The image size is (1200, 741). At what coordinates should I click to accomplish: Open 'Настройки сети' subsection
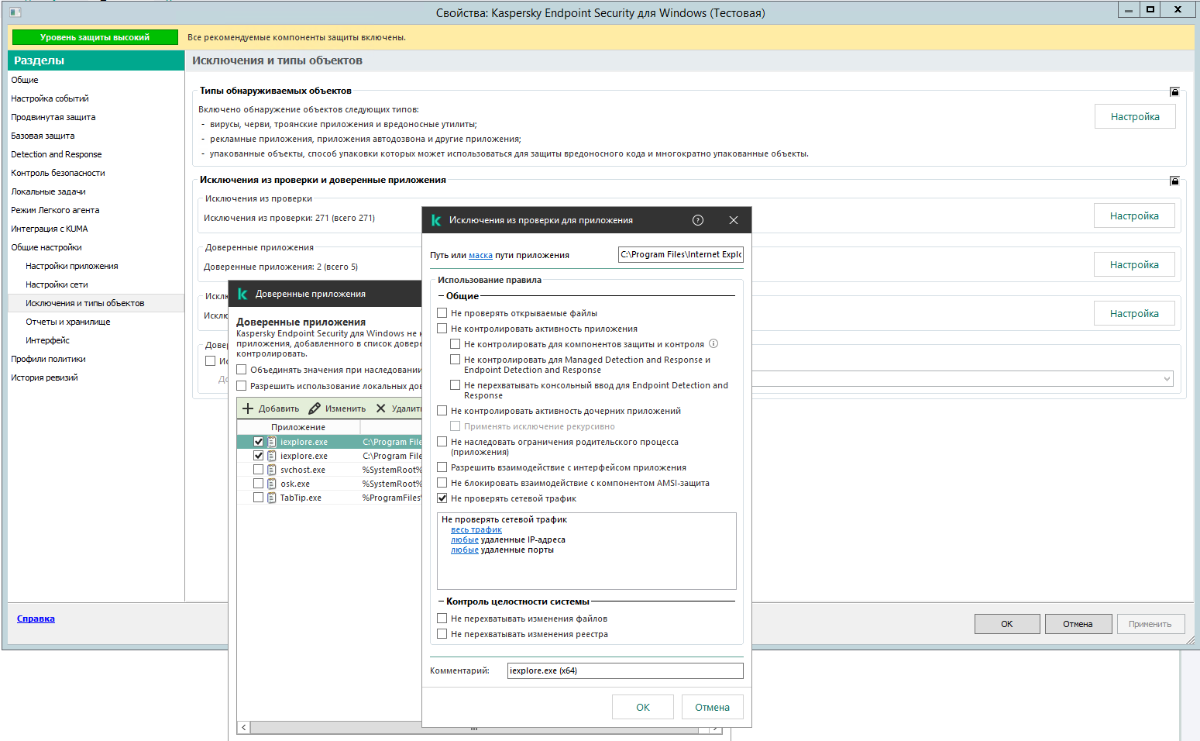57,284
